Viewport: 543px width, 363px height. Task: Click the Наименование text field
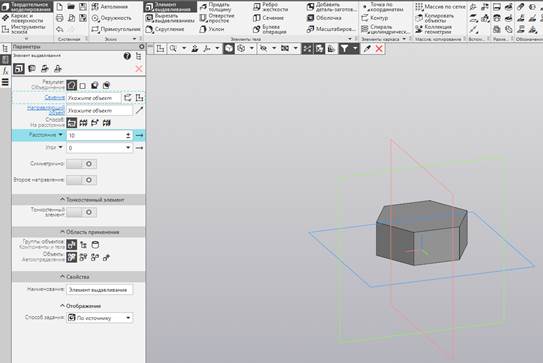[x=99, y=290]
